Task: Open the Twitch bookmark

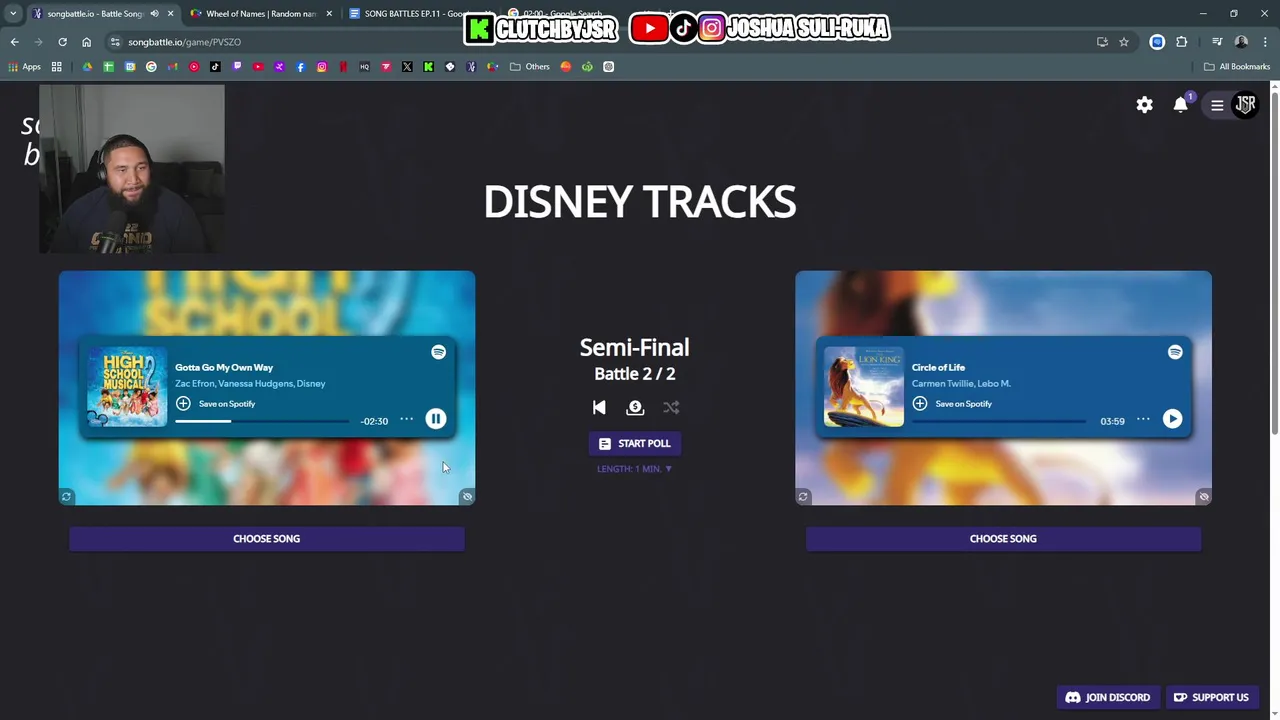Action: pos(237,67)
